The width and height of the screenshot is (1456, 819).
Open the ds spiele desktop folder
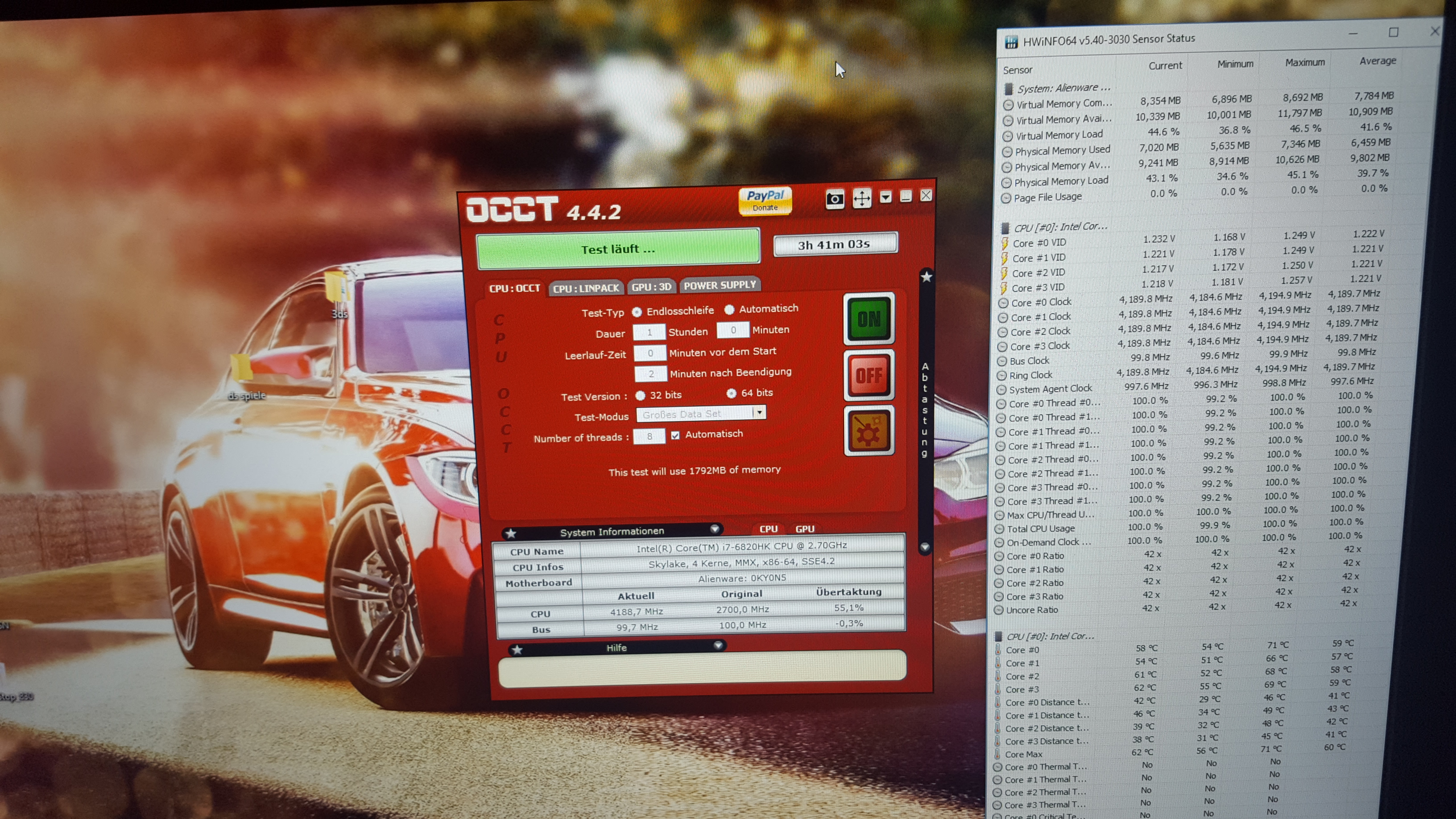pos(245,376)
